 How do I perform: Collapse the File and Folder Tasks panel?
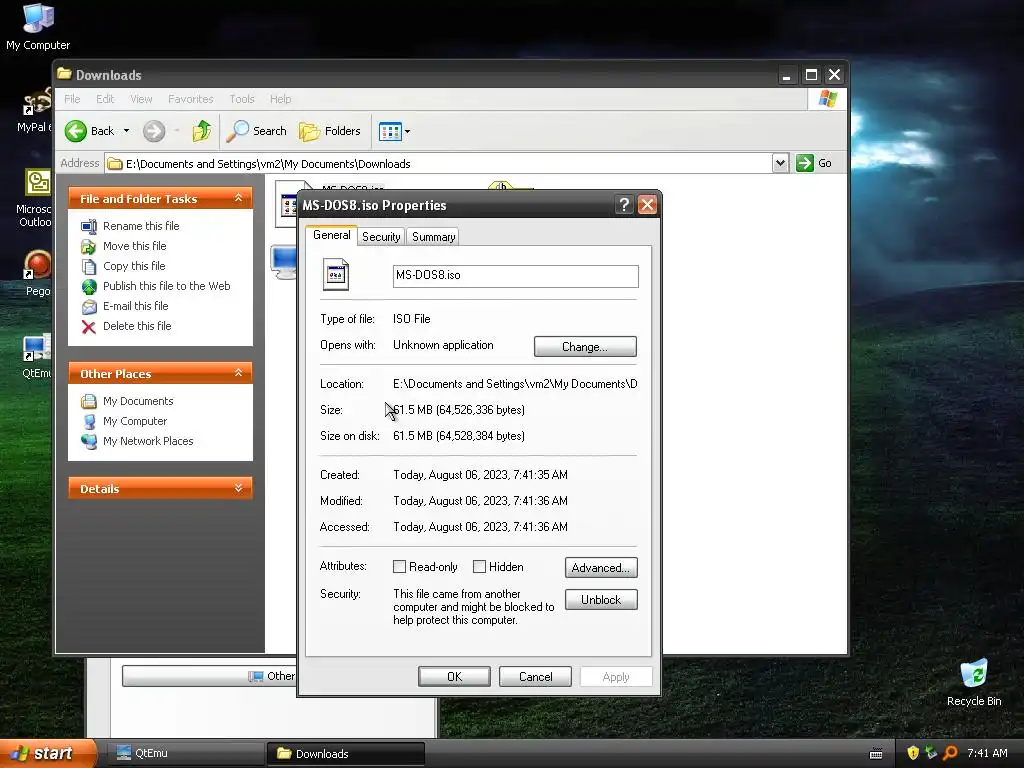tap(238, 198)
